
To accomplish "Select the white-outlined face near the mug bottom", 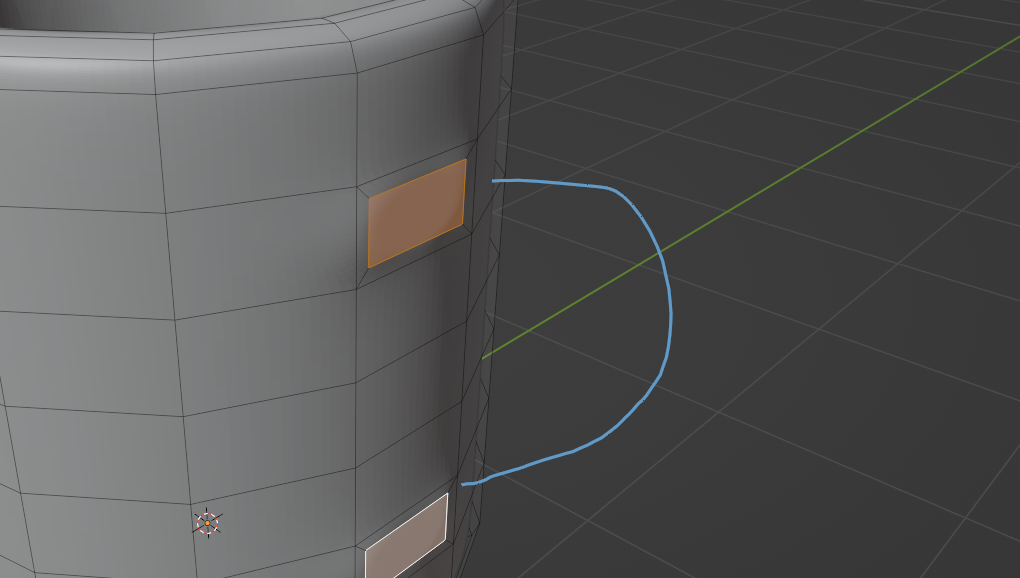I will [407, 537].
